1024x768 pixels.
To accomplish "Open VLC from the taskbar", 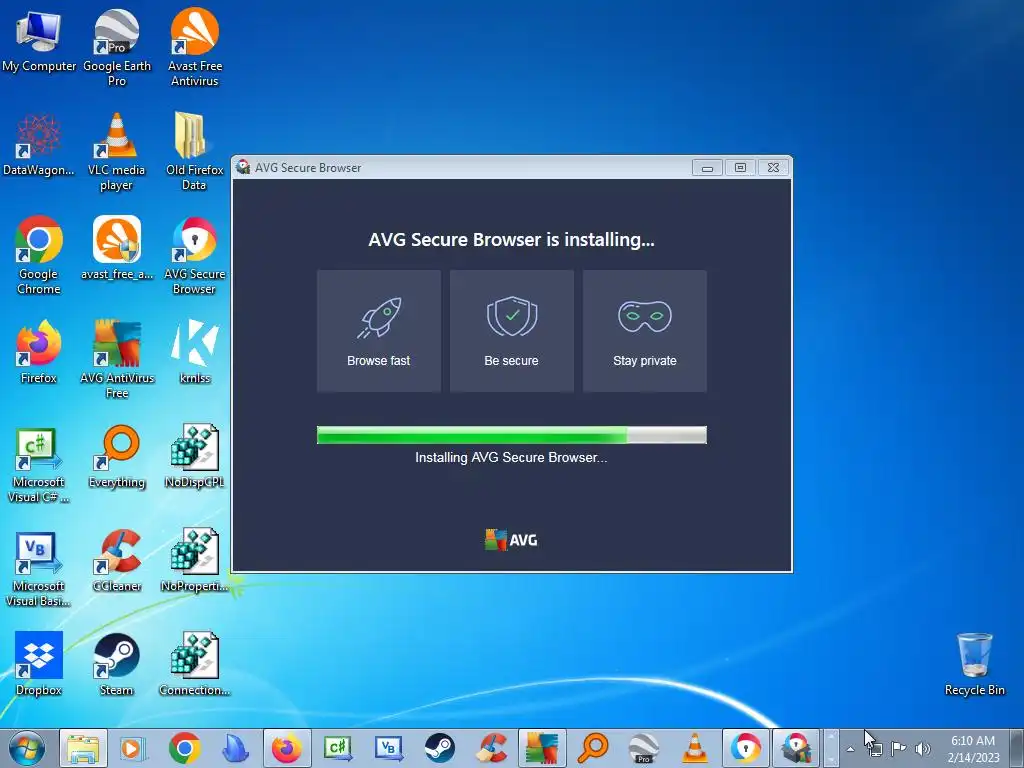I will click(x=695, y=748).
